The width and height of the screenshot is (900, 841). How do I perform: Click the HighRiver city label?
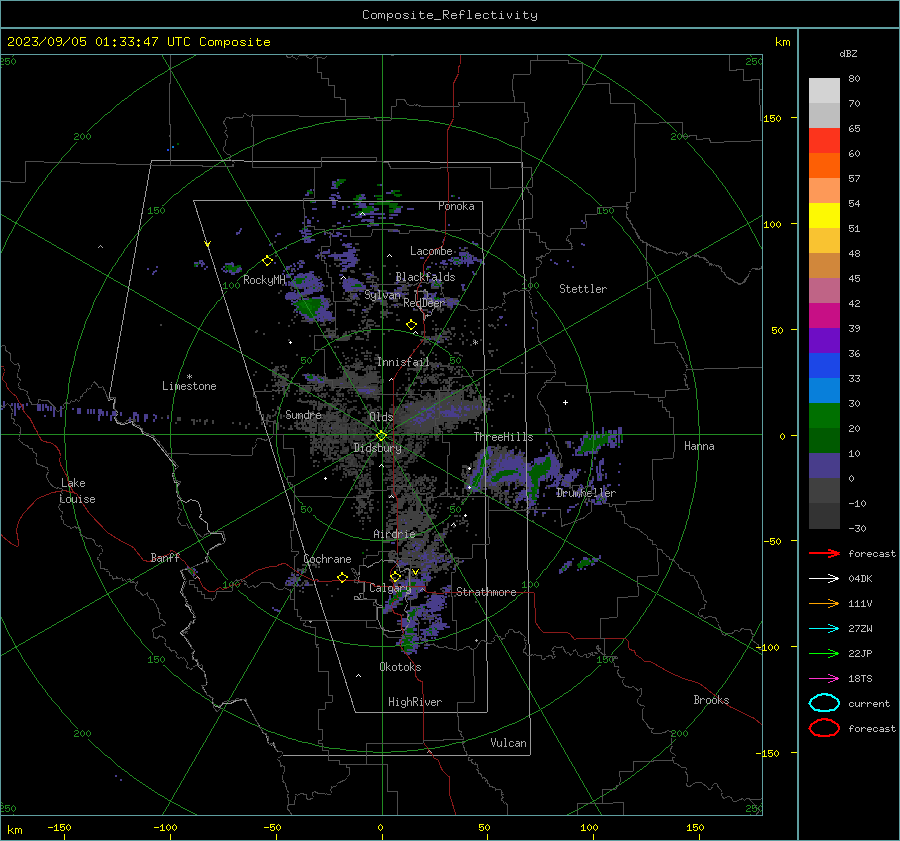pyautogui.click(x=414, y=702)
